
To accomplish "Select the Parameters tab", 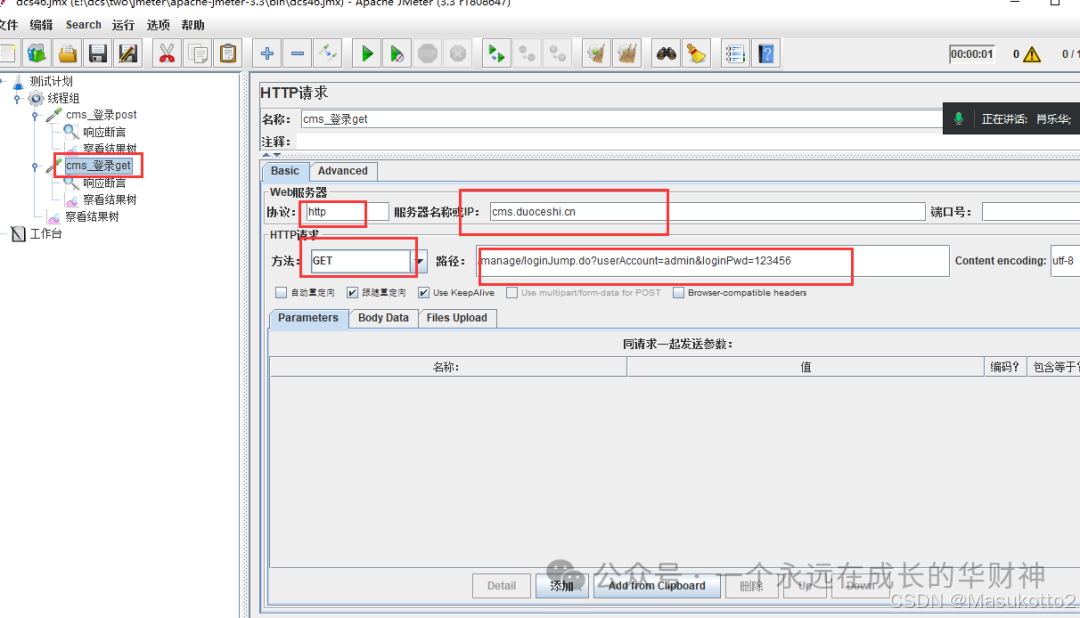I will (x=308, y=318).
